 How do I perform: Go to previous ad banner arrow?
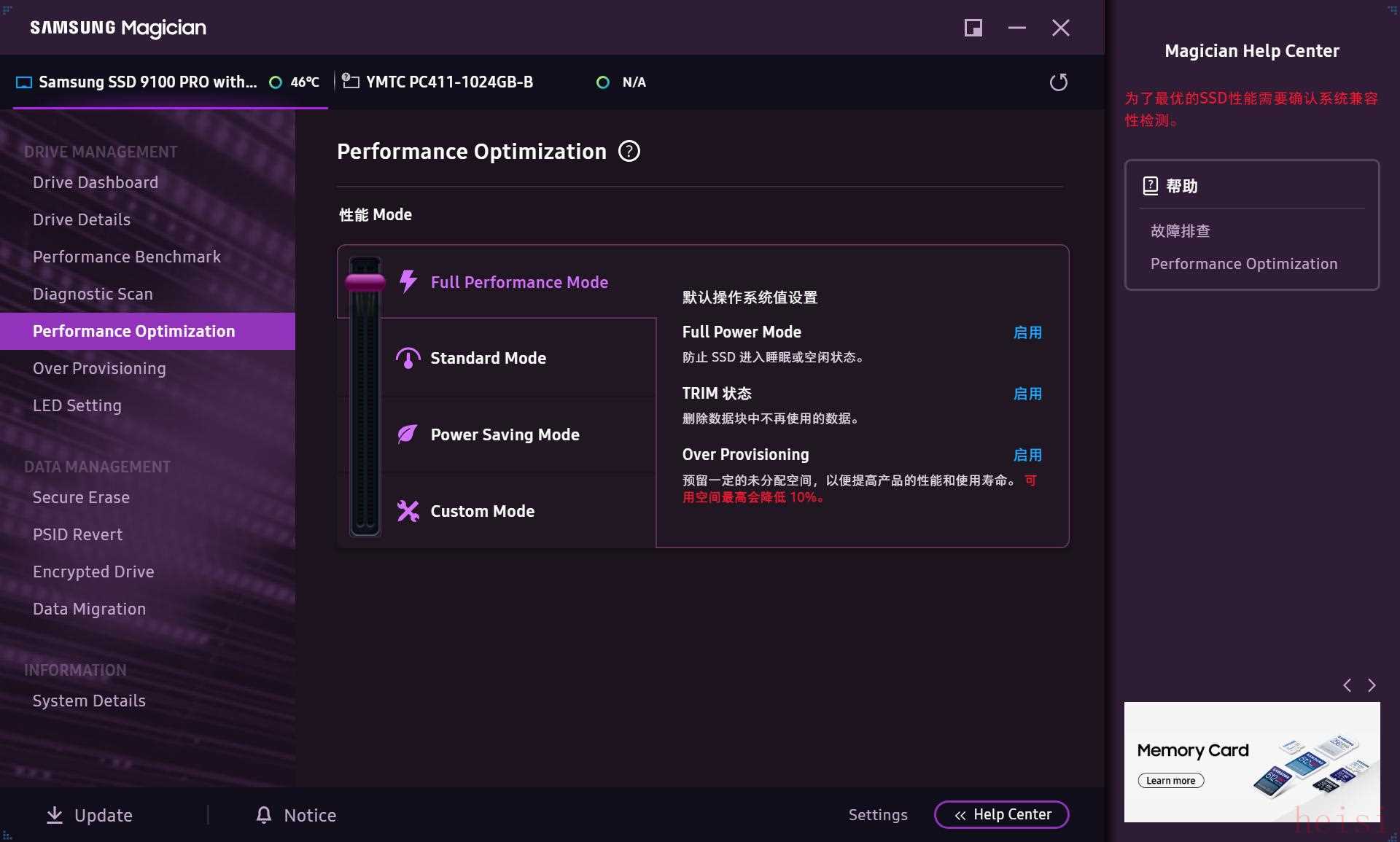tap(1347, 685)
